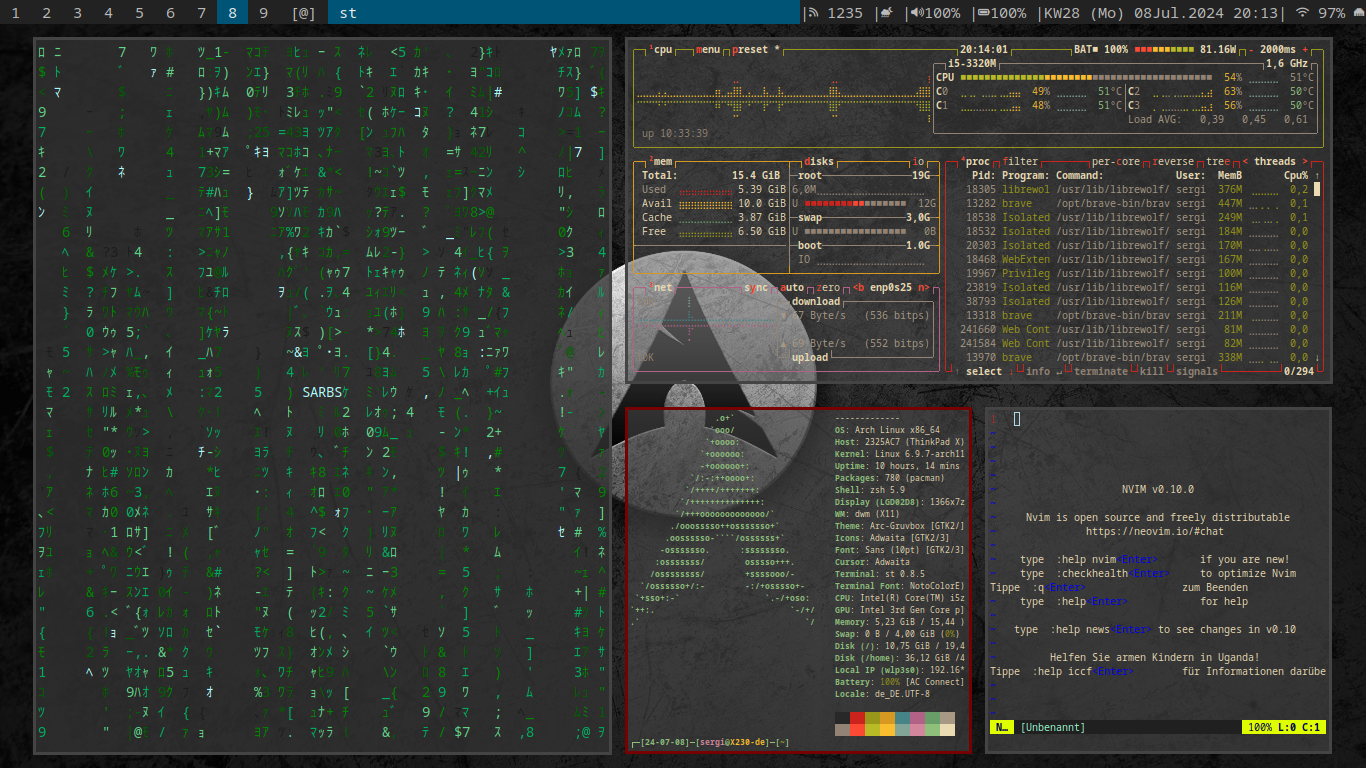This screenshot has height=768, width=1366.
Task: Toggle the btop mem box
Action: (x=660, y=161)
